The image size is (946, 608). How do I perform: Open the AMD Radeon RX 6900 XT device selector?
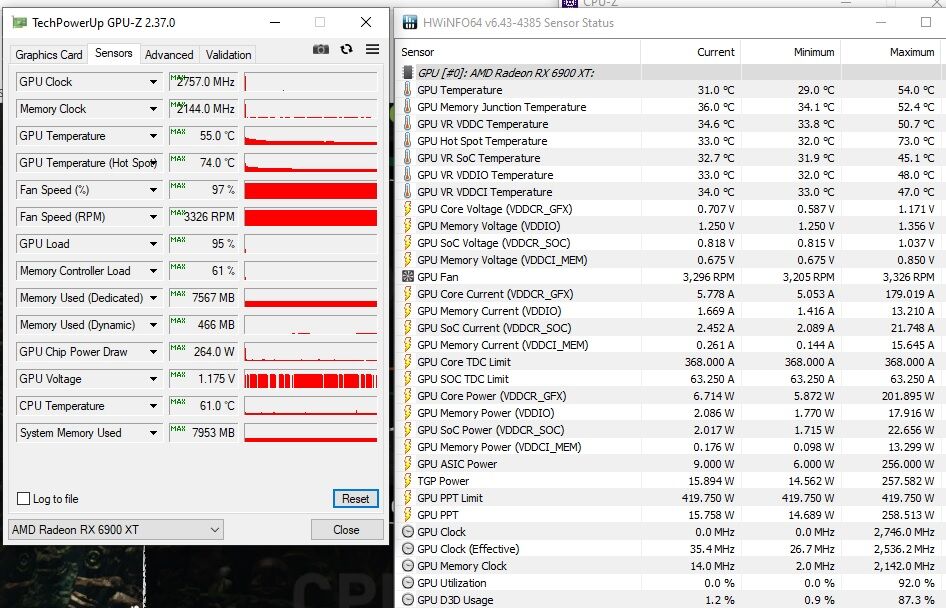[116, 530]
